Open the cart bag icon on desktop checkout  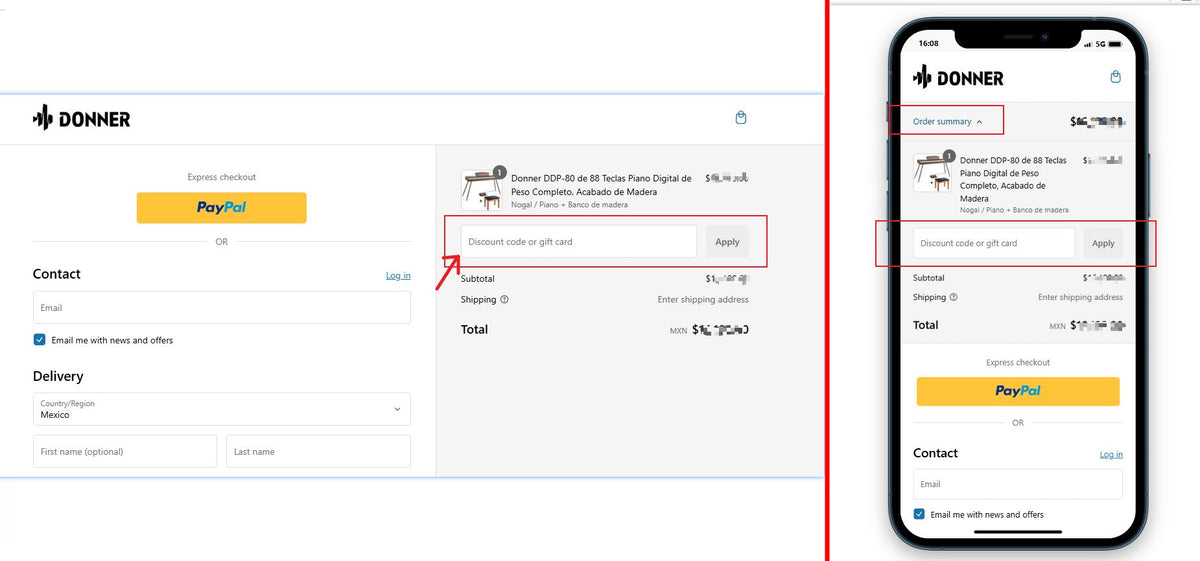741,118
